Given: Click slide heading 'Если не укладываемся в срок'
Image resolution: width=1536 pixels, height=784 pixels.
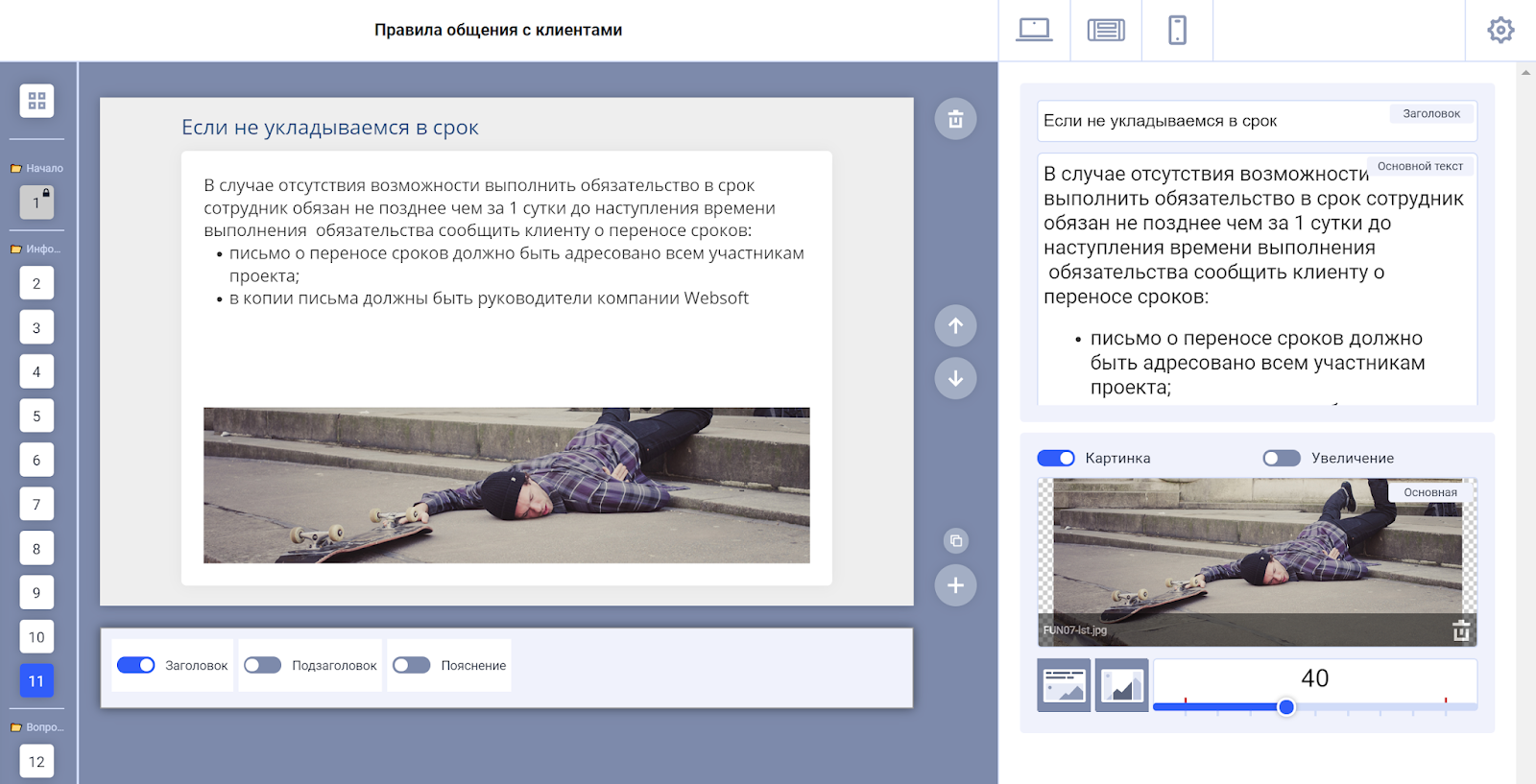Looking at the screenshot, I should 330,128.
